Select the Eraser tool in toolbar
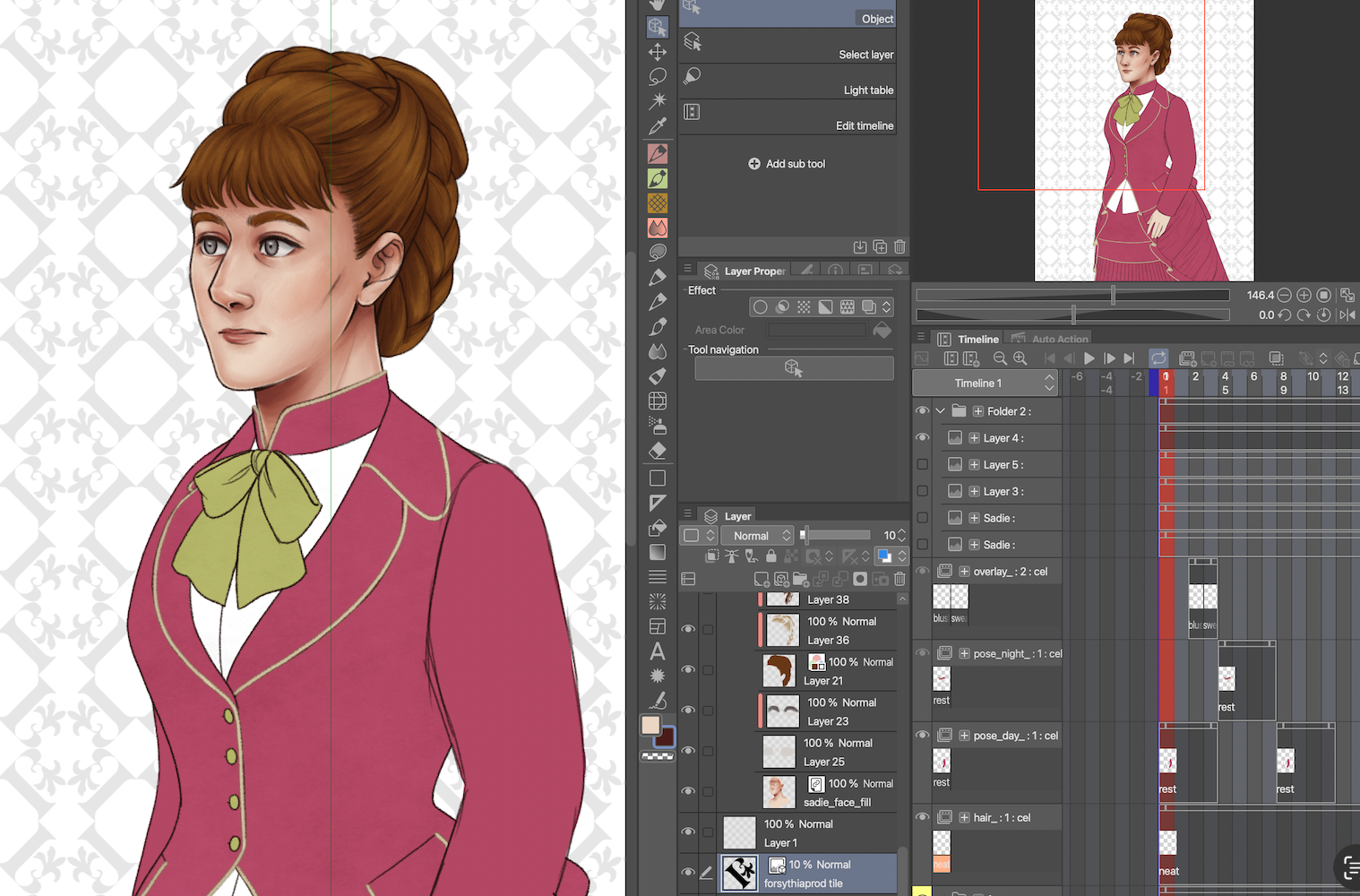 click(x=658, y=451)
